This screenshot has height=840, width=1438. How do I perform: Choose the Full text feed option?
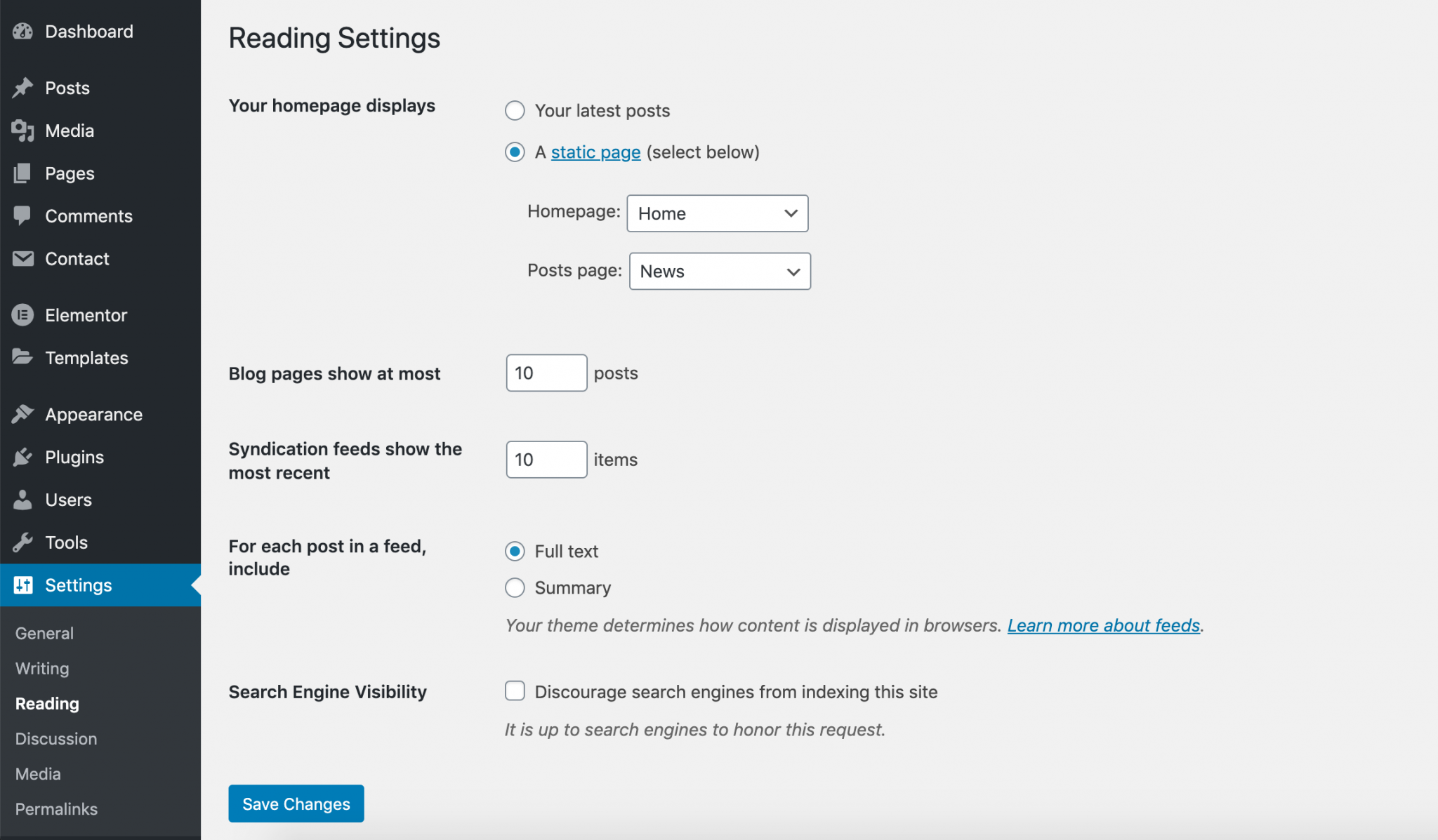click(x=515, y=552)
